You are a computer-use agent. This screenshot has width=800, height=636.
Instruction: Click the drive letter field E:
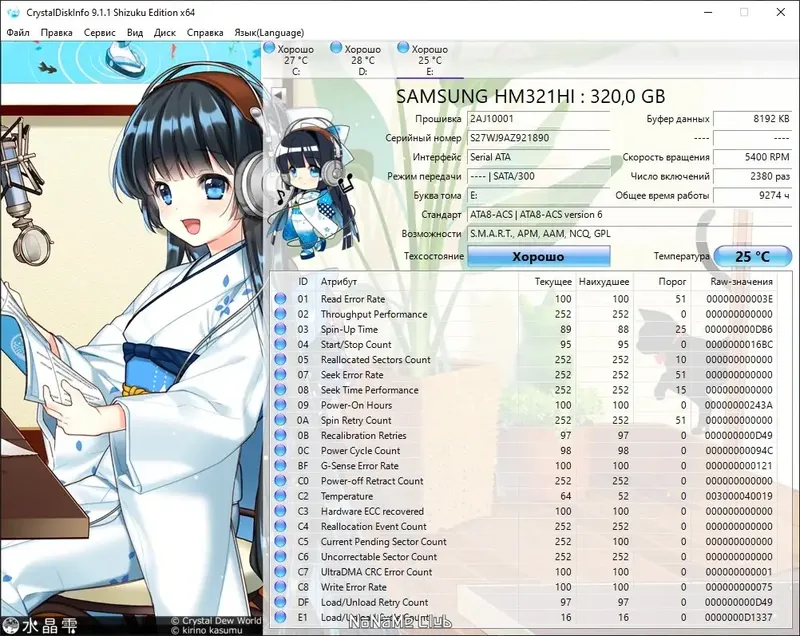[539, 195]
